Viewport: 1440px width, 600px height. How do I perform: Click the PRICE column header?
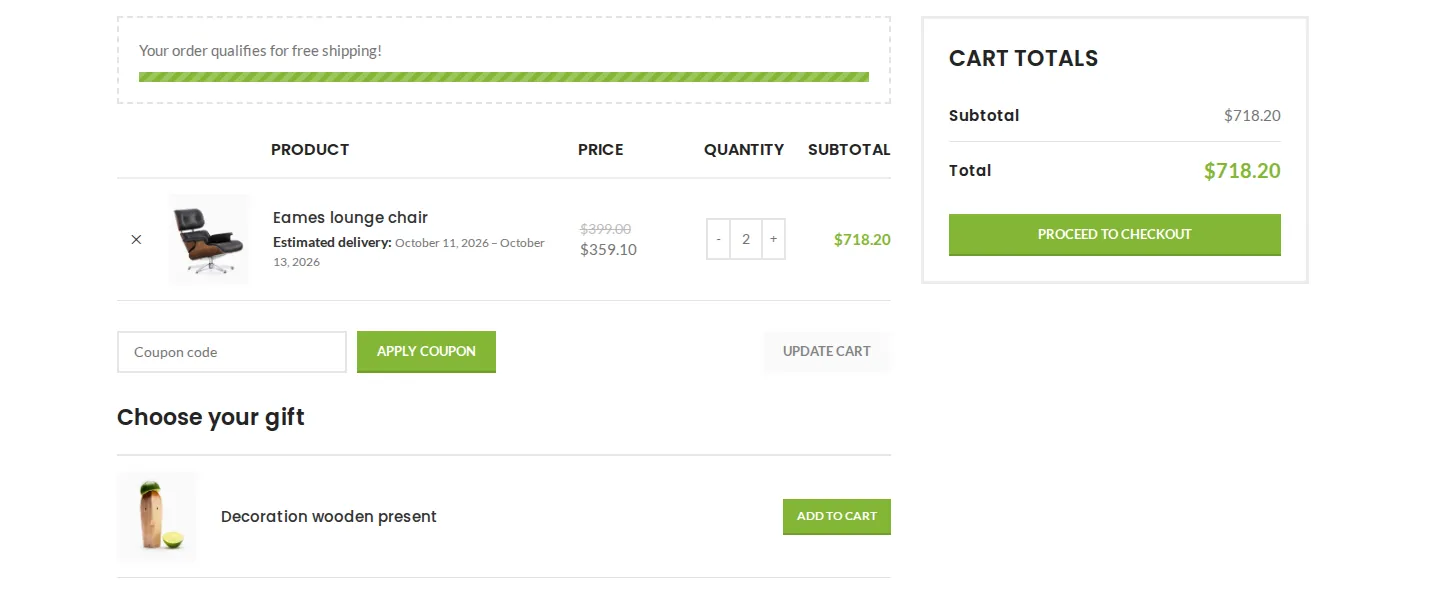[x=601, y=150]
